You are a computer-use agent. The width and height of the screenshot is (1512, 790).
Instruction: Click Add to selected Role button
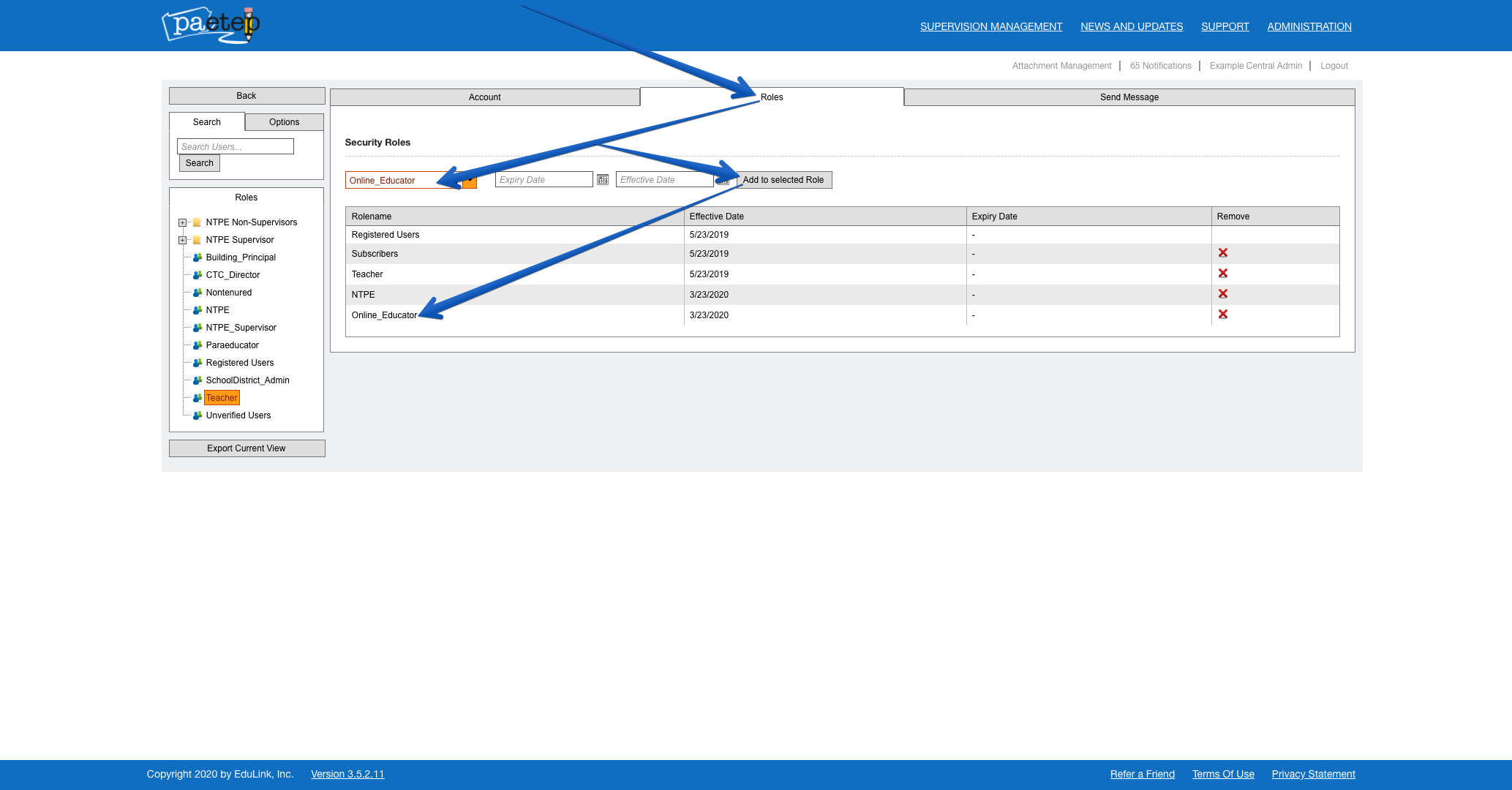783,180
